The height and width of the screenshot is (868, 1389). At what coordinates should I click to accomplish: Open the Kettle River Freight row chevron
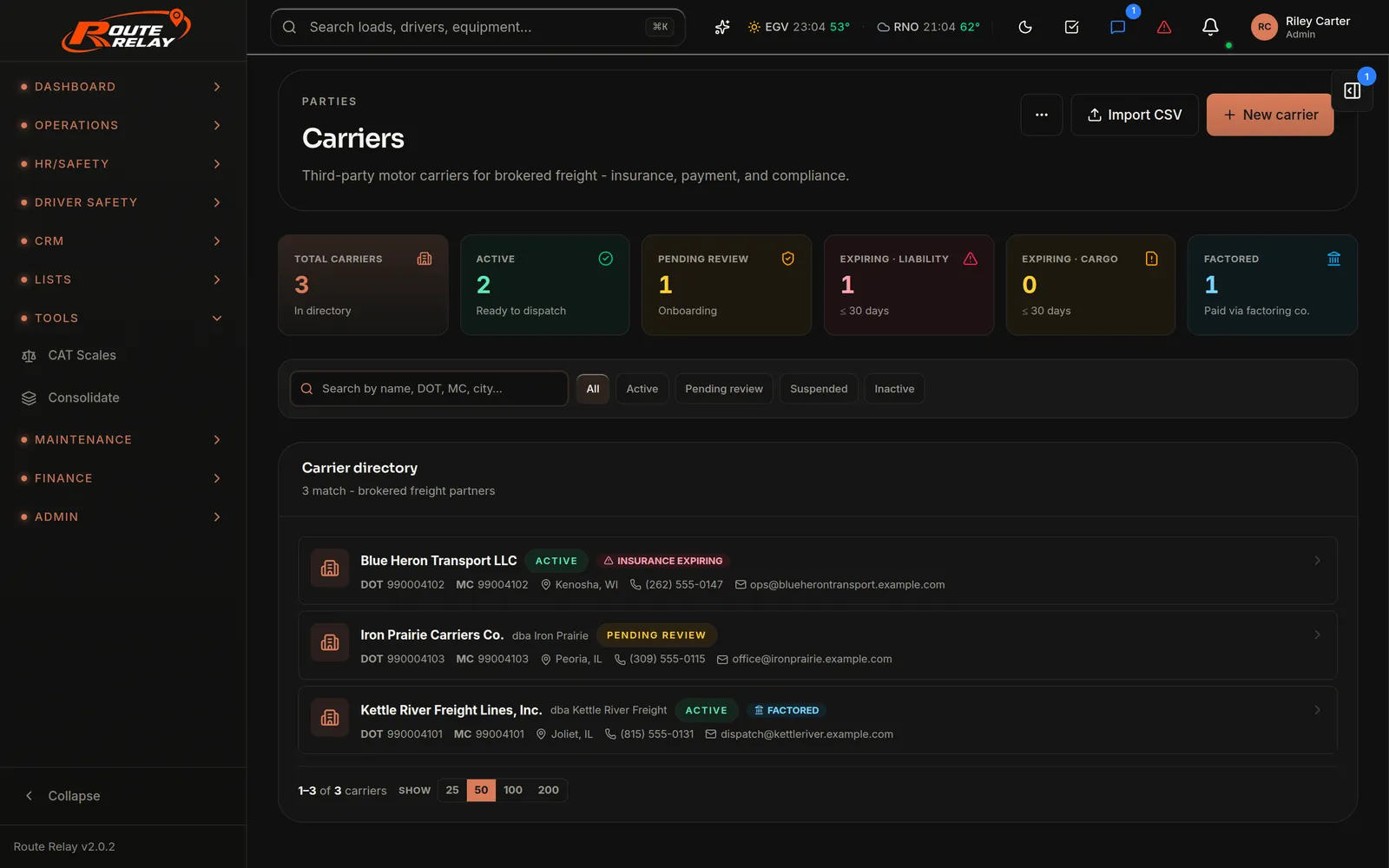click(1317, 710)
